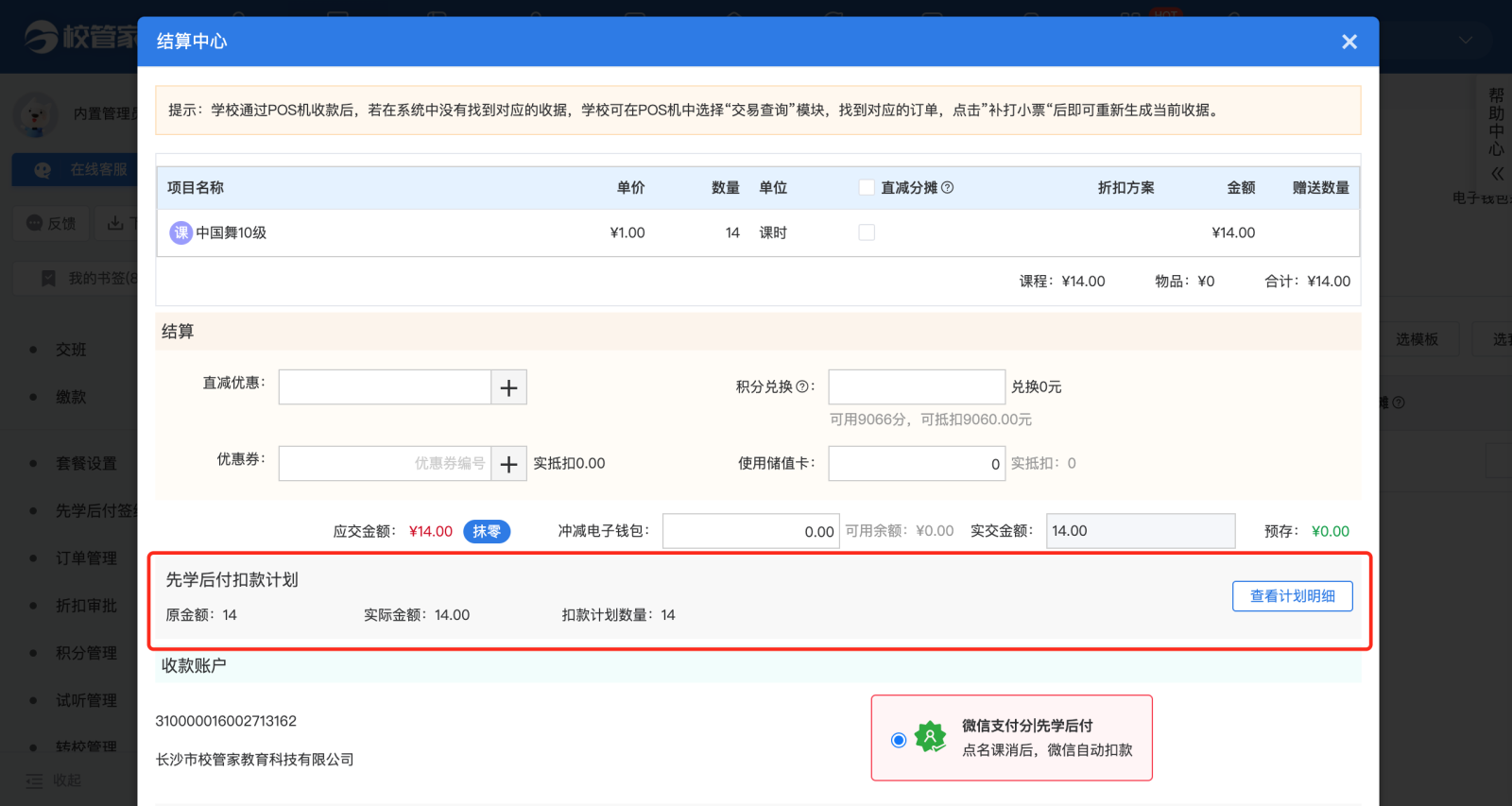Click the 冲减电子钱包 amount field
This screenshot has width=1512, height=806.
(751, 531)
